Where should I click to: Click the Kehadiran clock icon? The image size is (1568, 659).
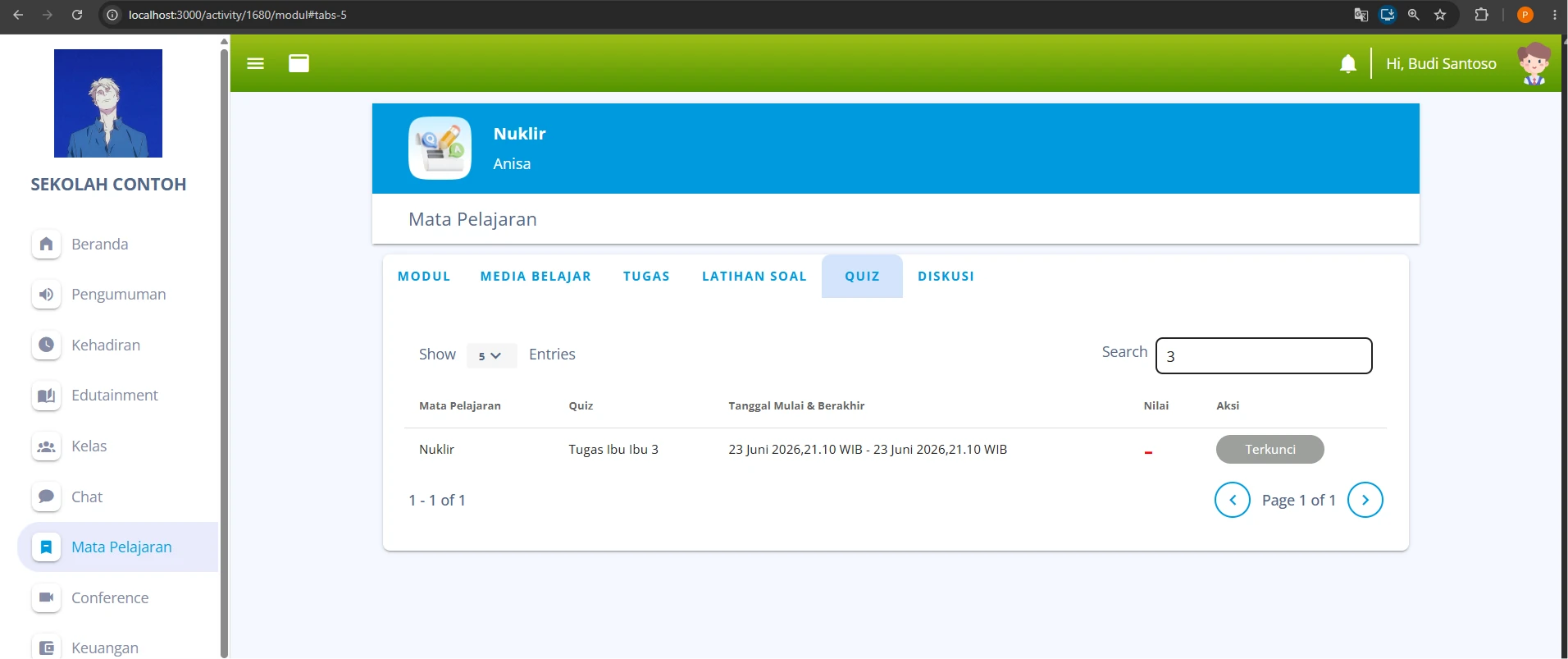[x=47, y=345]
